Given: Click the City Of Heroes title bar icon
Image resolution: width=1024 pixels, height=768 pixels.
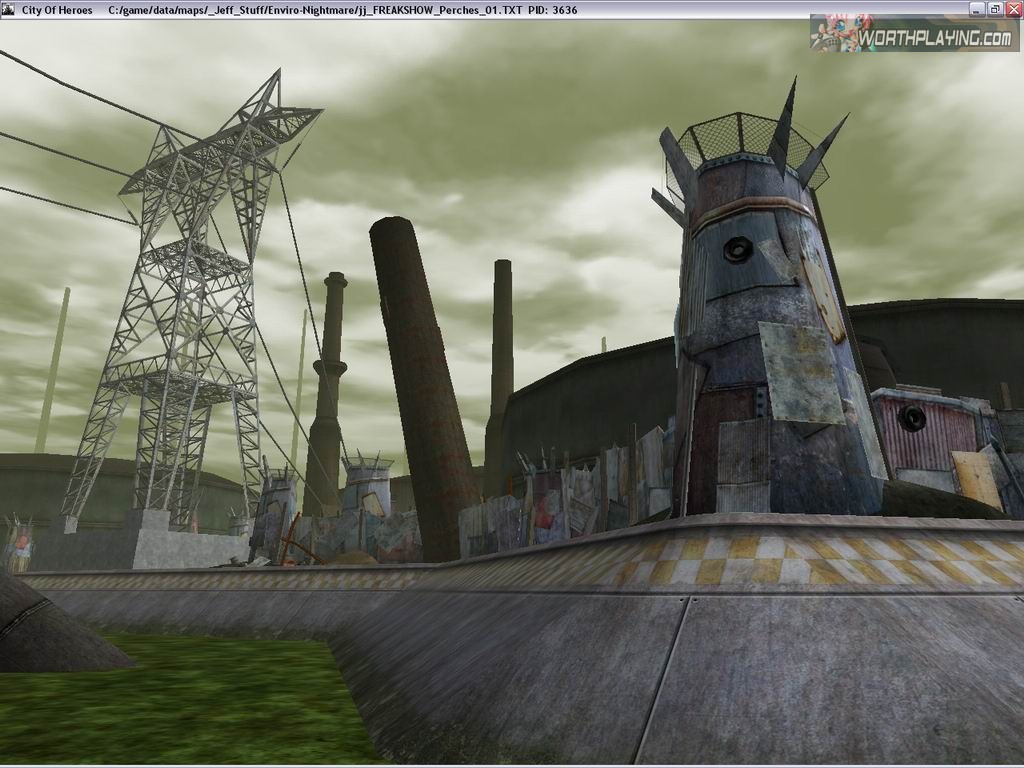Looking at the screenshot, I should [9, 9].
